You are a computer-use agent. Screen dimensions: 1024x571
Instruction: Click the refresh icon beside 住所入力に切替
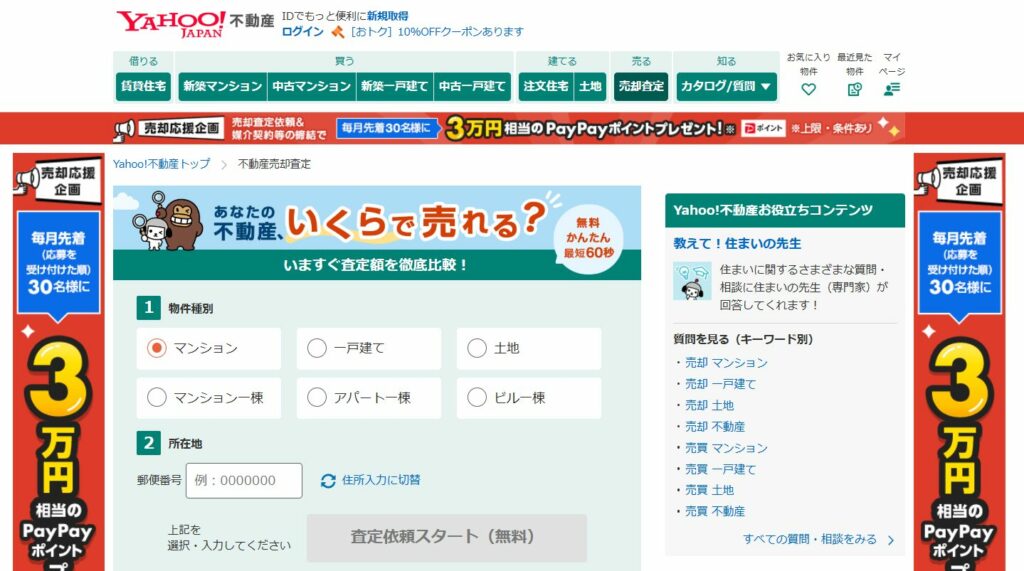pyautogui.click(x=328, y=481)
